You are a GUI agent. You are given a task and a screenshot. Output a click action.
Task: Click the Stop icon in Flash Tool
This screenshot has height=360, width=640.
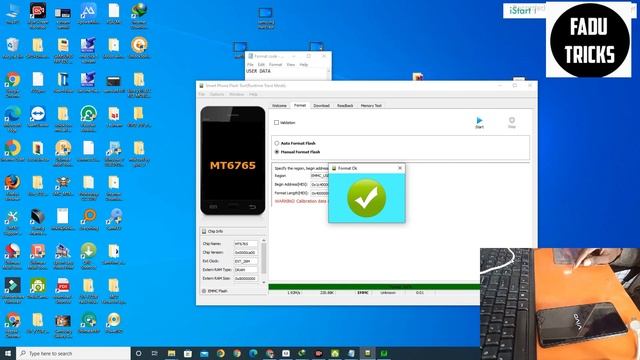click(x=511, y=120)
